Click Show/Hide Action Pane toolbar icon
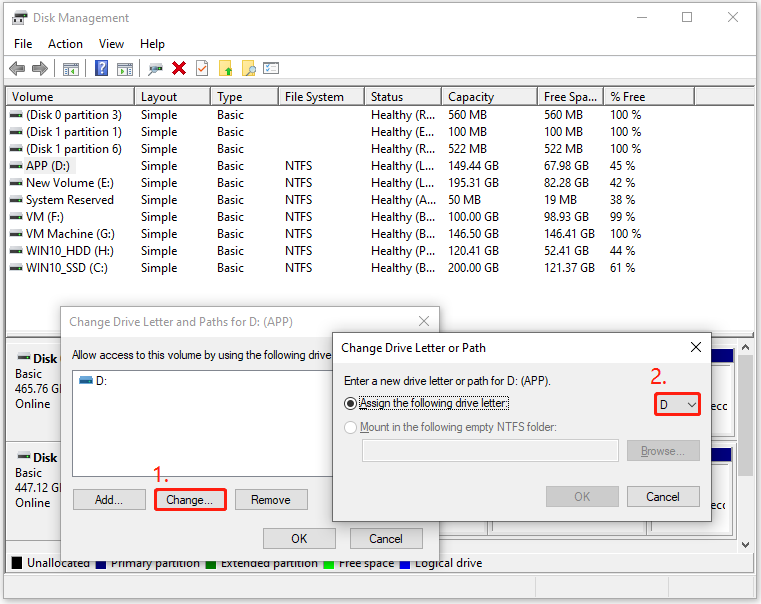Image resolution: width=761 pixels, height=604 pixels. click(x=125, y=69)
